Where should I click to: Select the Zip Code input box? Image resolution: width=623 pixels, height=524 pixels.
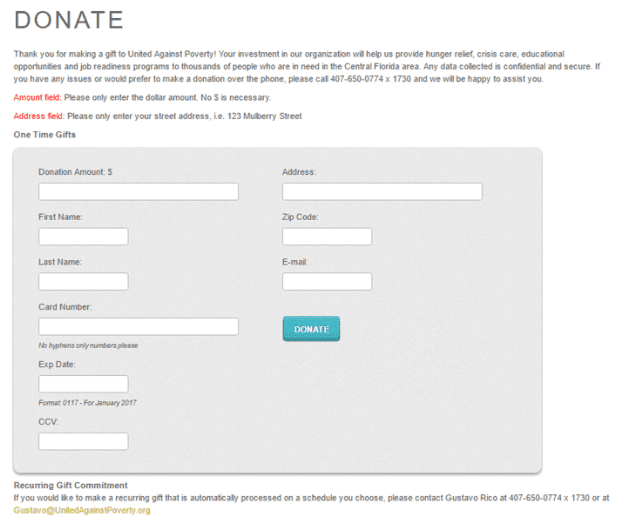[x=327, y=236]
